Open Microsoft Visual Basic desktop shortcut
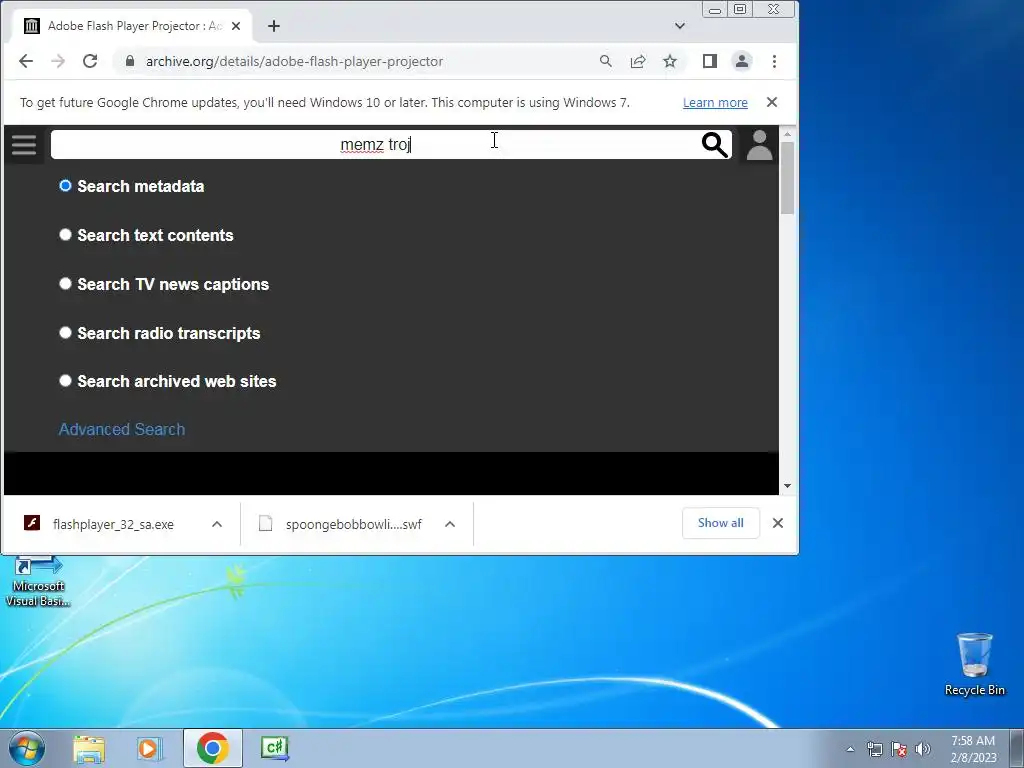1024x768 pixels. (x=37, y=580)
